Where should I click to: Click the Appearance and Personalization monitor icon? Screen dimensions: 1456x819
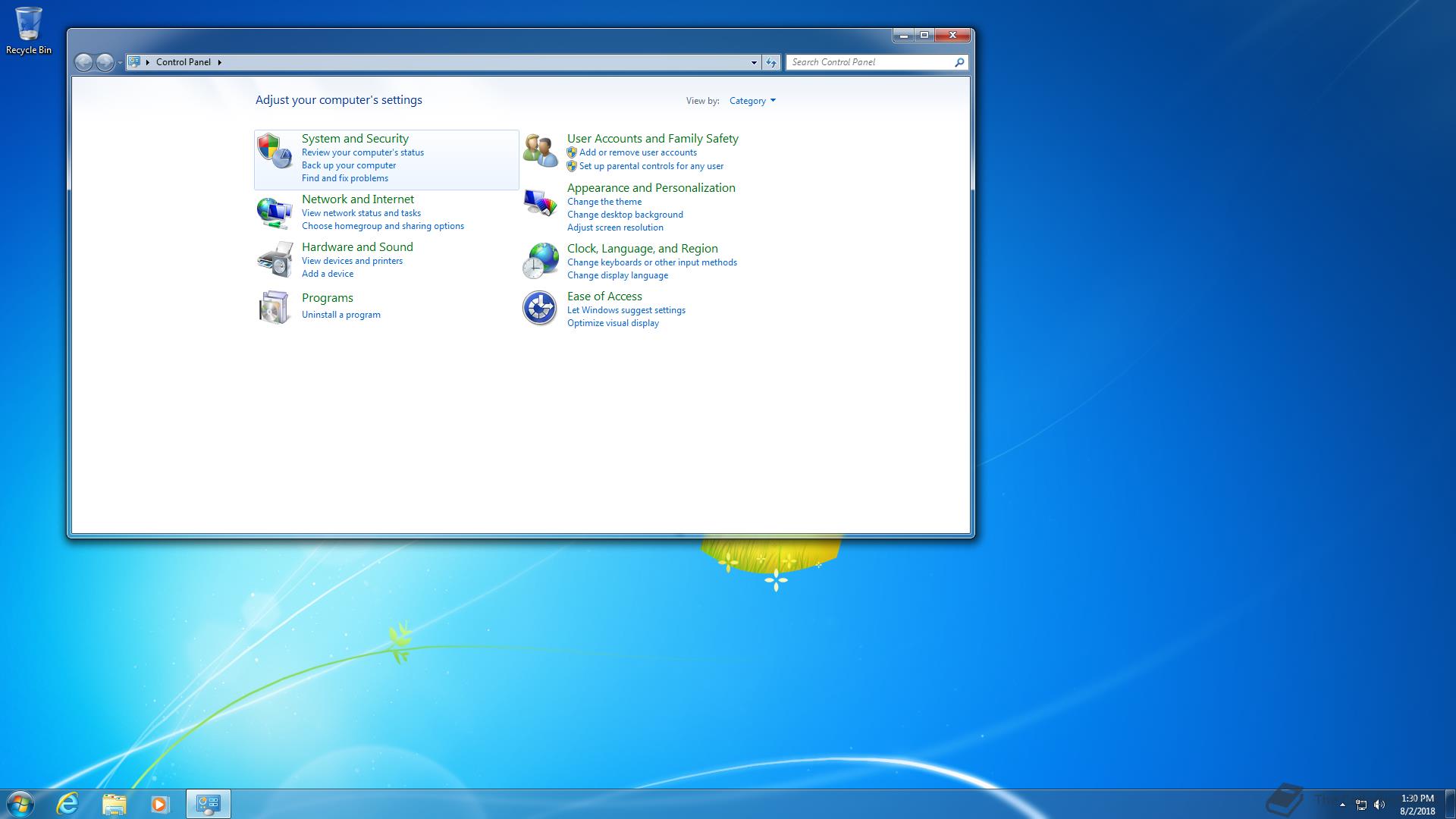540,202
